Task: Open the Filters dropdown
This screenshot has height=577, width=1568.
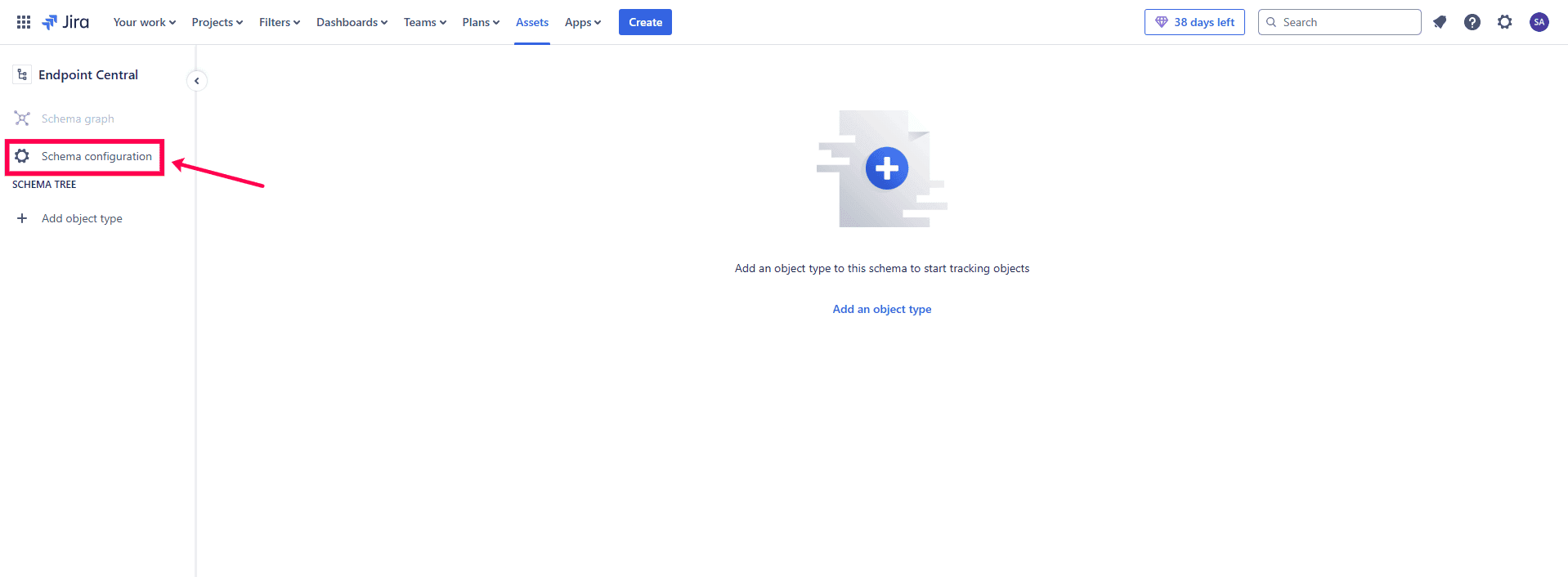Action: (280, 22)
